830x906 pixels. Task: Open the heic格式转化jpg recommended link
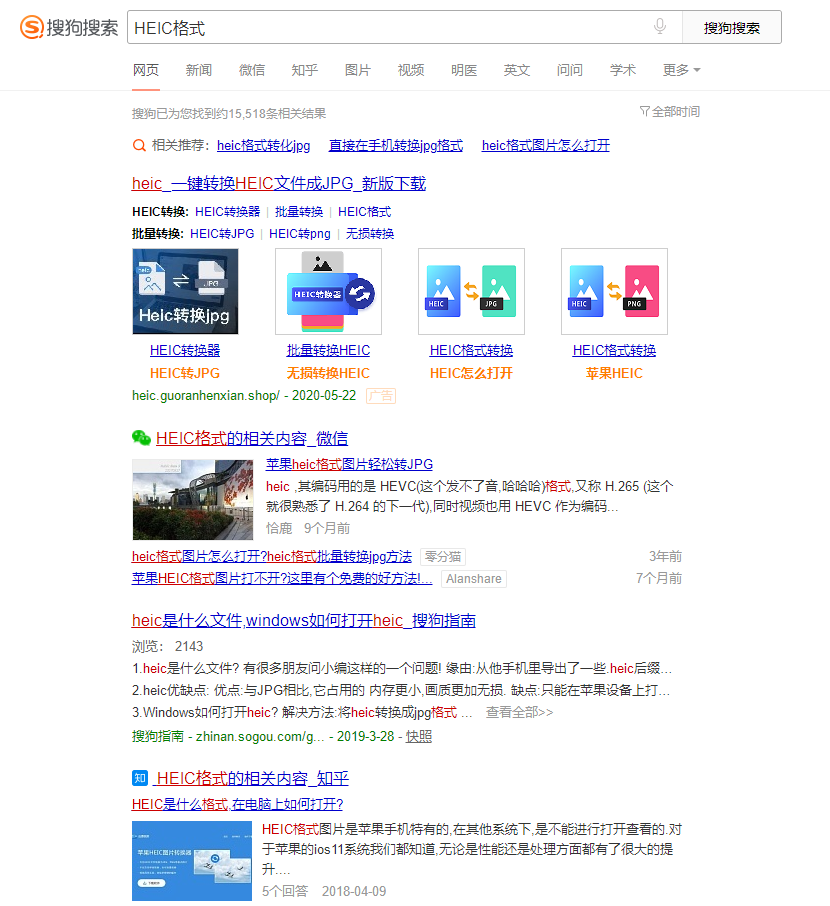point(263,145)
